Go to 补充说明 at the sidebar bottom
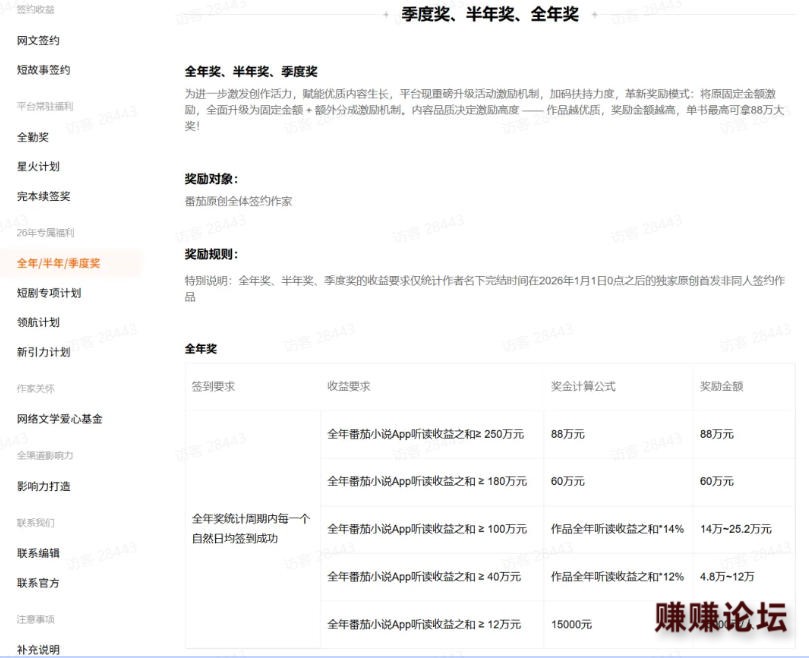Image resolution: width=809 pixels, height=658 pixels. coord(38,649)
